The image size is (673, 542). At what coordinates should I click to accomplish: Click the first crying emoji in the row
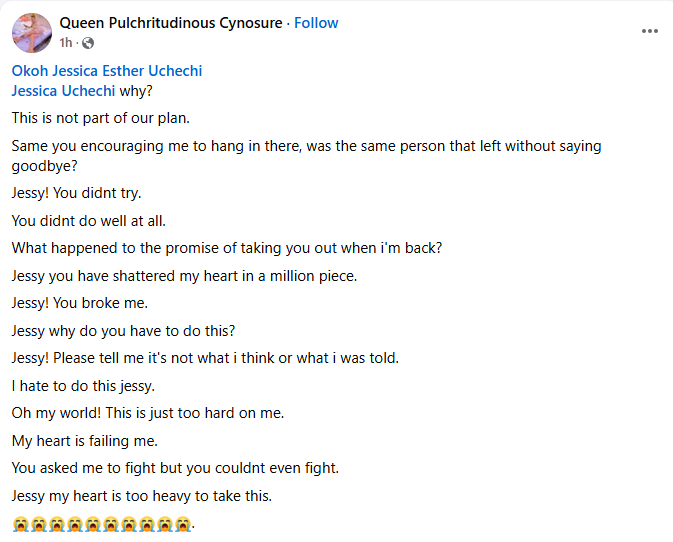tap(20, 524)
